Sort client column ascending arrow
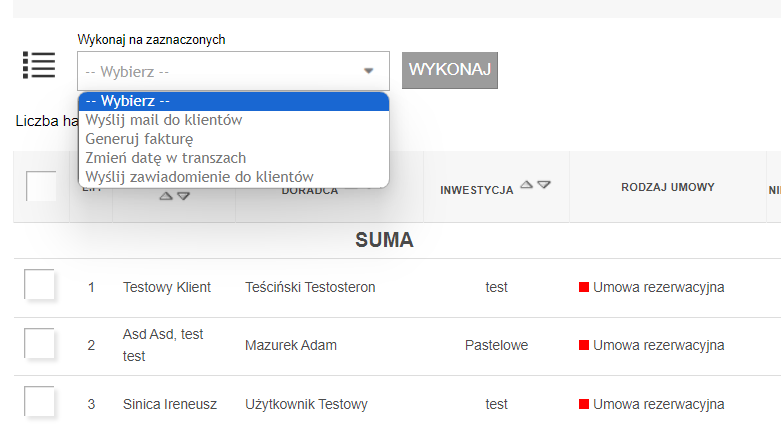Image resolution: width=781 pixels, height=427 pixels. click(x=166, y=196)
